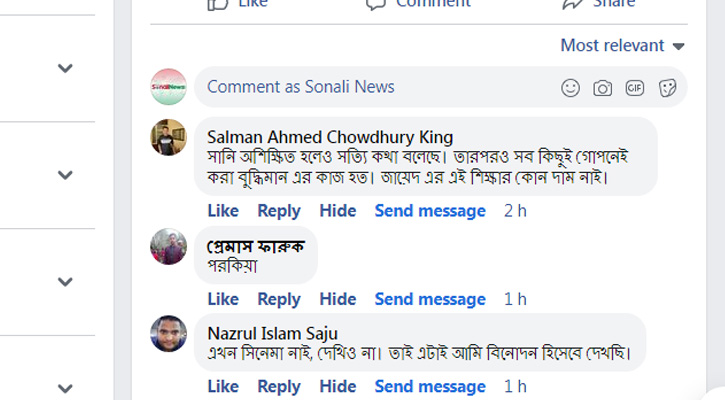The image size is (725, 400).
Task: Open the sticker picker icon
Action: [666, 88]
